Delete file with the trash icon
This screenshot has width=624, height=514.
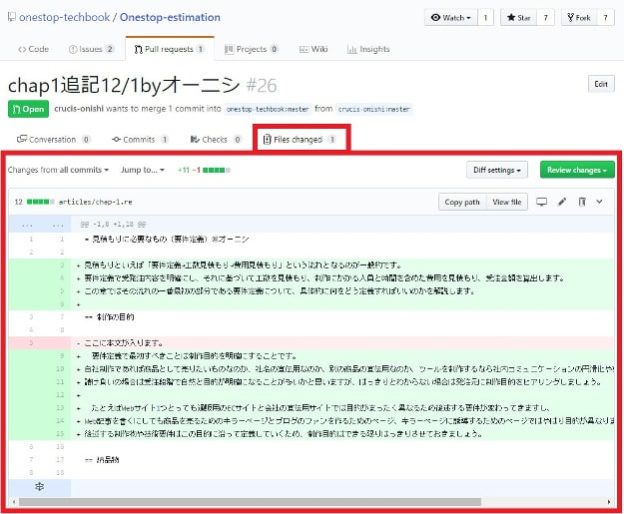click(582, 202)
